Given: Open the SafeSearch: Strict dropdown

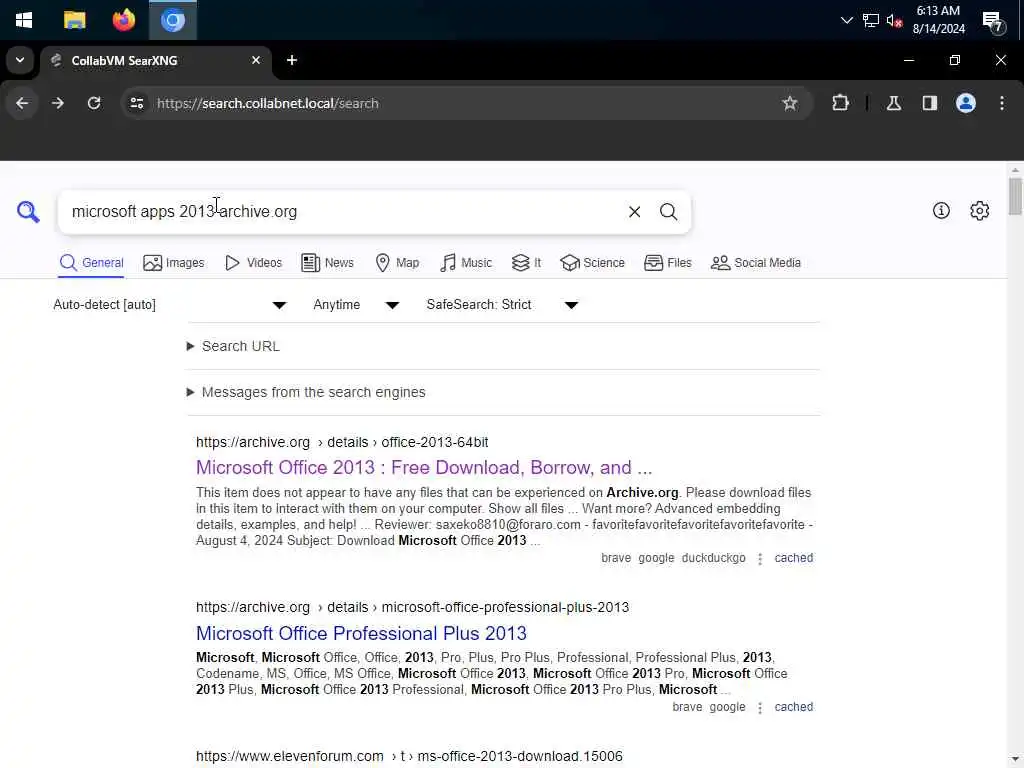Looking at the screenshot, I should pos(502,305).
